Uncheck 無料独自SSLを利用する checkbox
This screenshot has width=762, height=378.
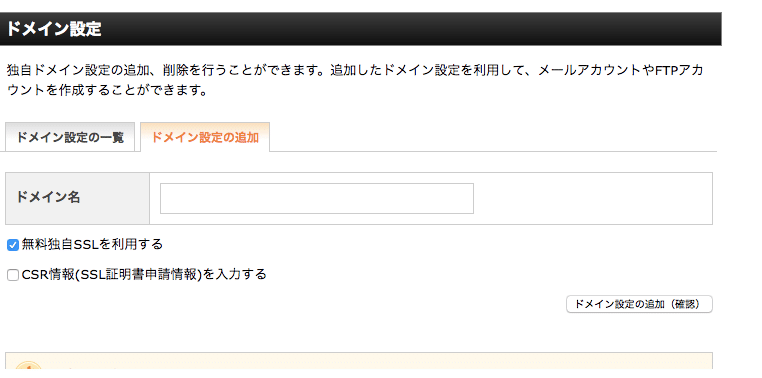(13, 245)
